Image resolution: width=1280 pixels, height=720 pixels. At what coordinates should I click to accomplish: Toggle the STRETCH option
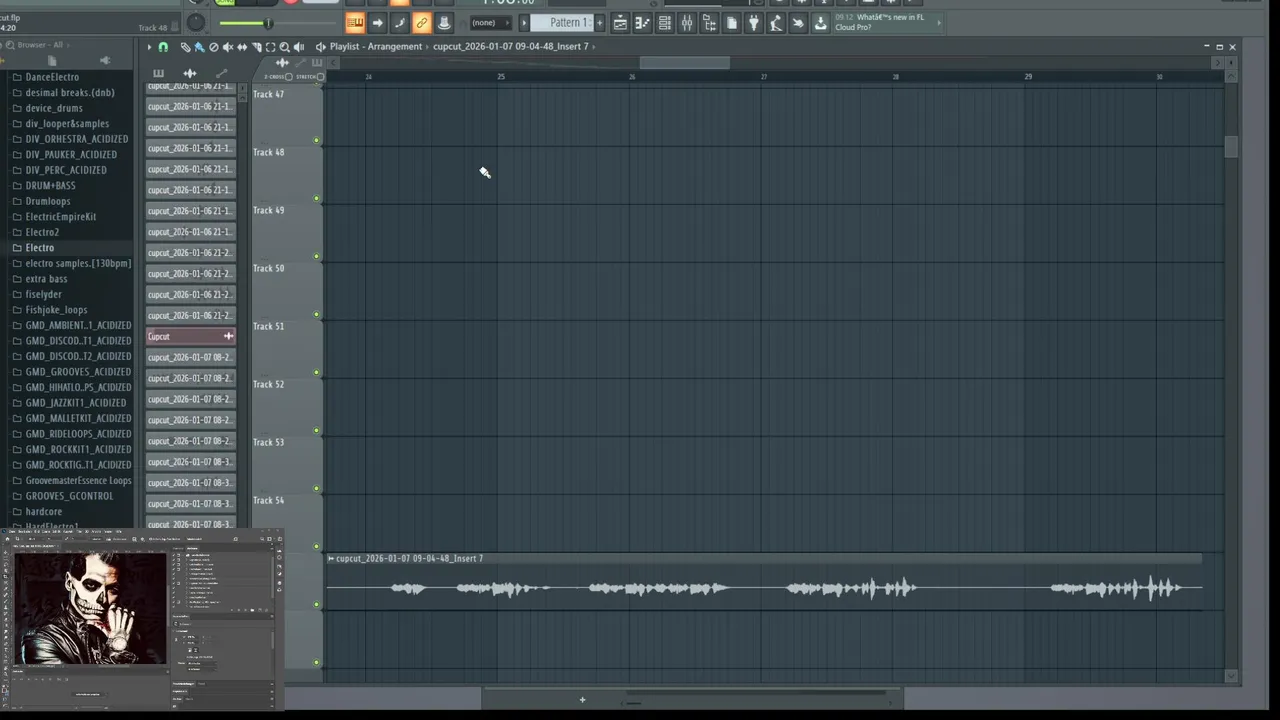[320, 77]
